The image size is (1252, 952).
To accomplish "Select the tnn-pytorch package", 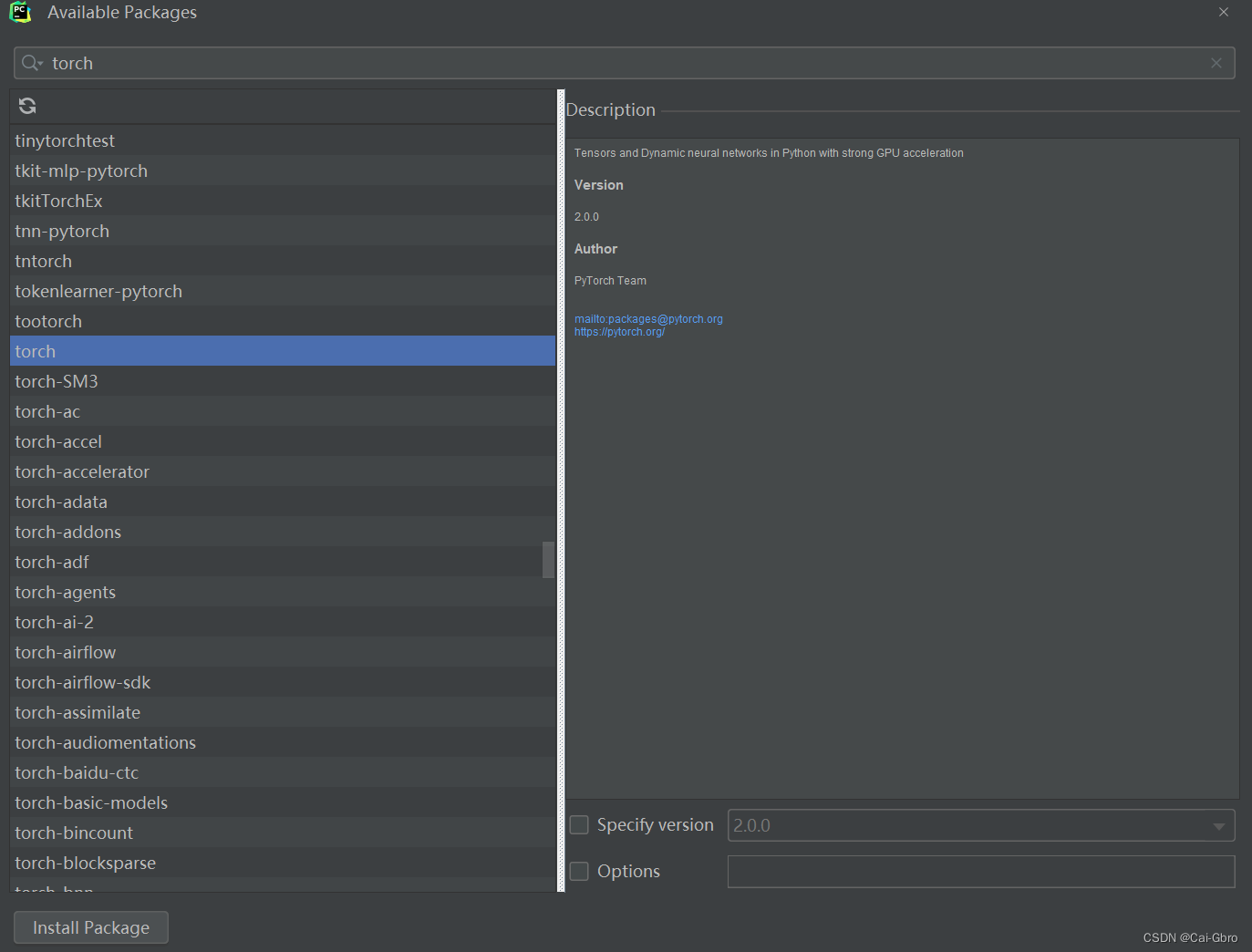I will click(283, 231).
